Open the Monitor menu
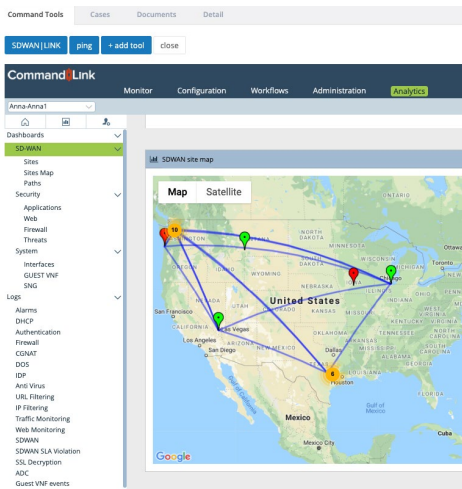 (138, 91)
